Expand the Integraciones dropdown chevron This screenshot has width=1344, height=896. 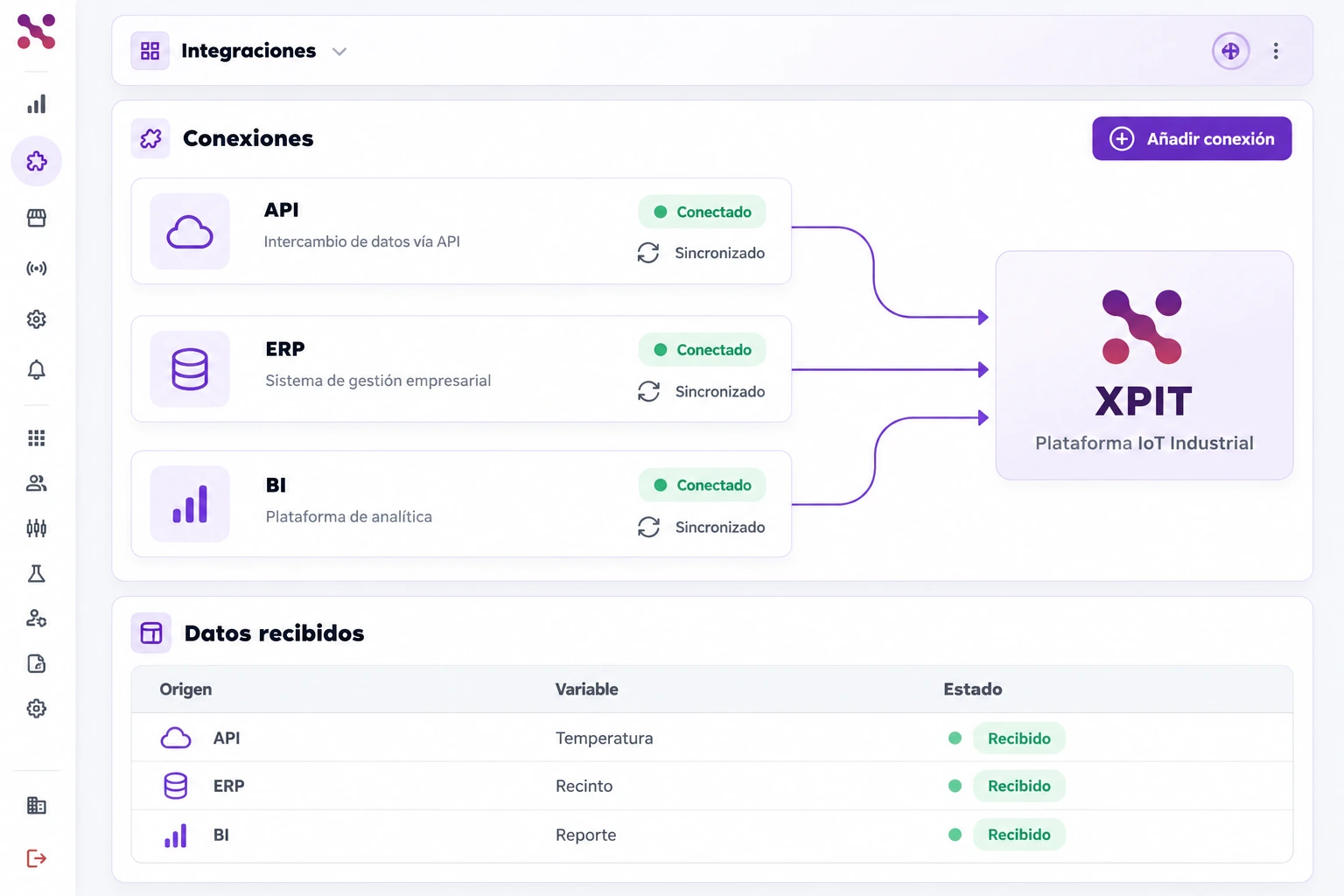pyautogui.click(x=339, y=52)
